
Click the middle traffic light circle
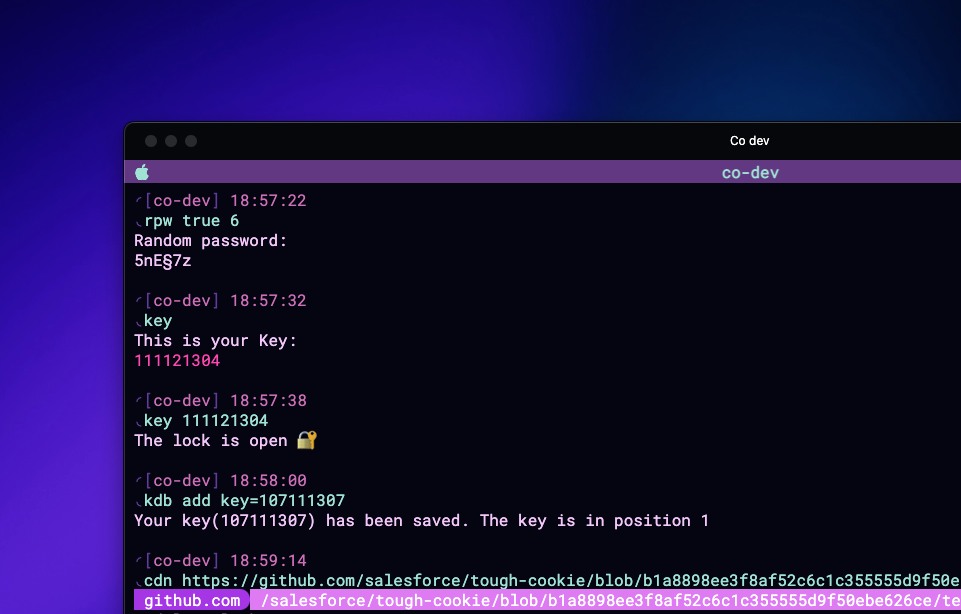pyautogui.click(x=170, y=141)
